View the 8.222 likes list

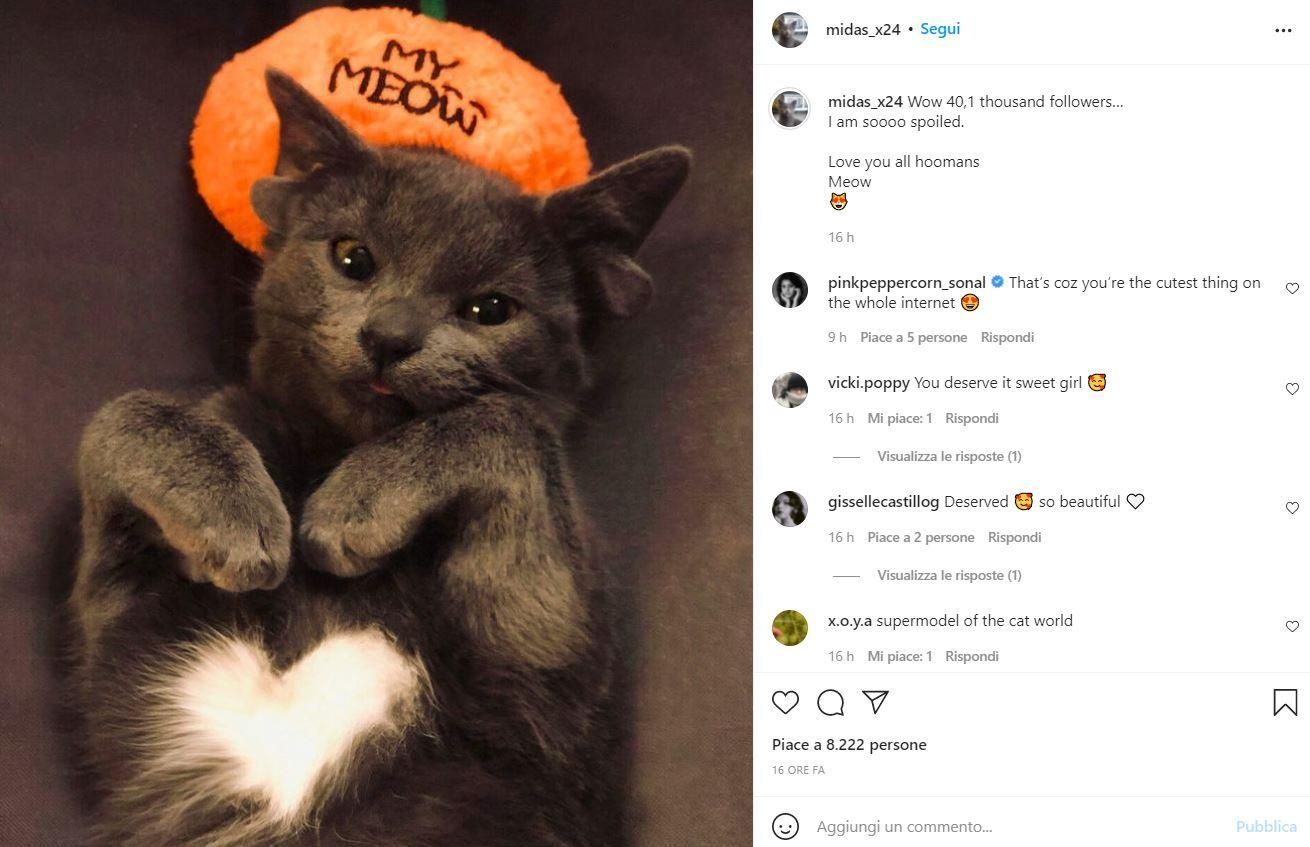[849, 744]
